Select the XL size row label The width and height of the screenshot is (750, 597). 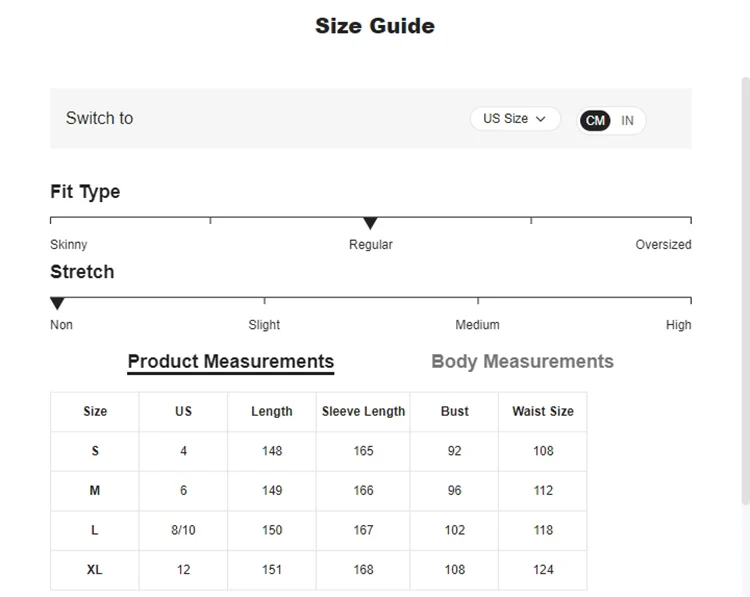point(95,569)
